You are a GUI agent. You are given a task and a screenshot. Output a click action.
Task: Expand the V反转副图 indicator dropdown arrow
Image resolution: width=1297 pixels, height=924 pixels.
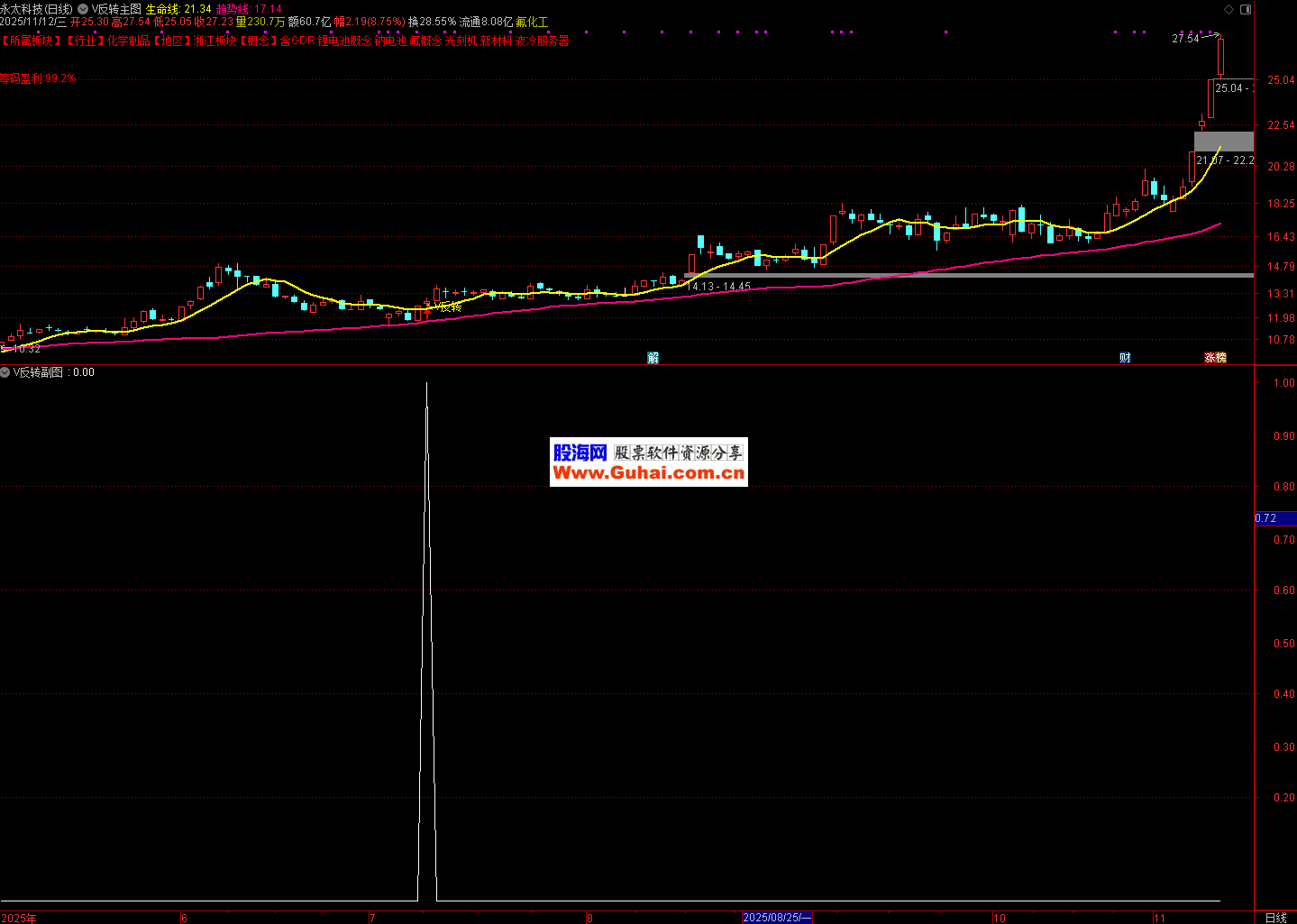coord(5,372)
